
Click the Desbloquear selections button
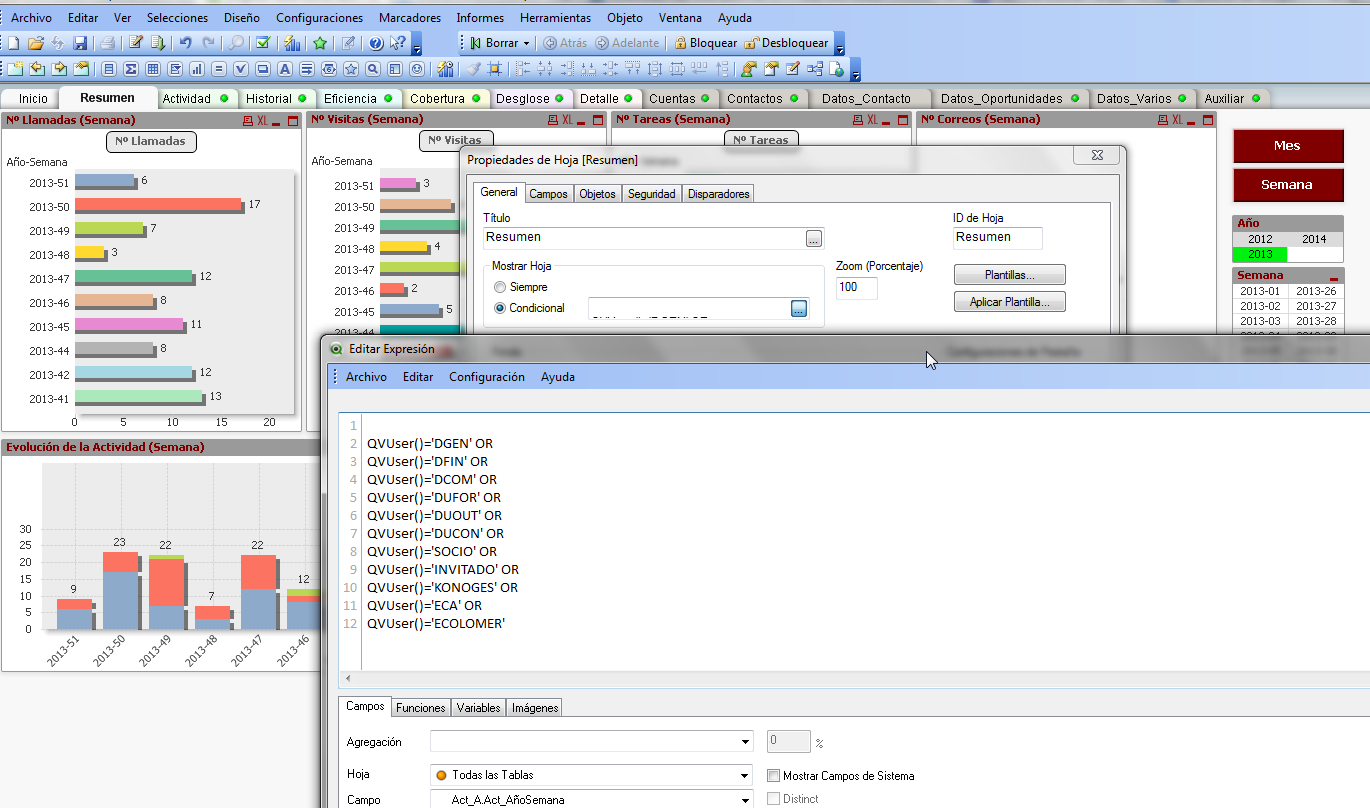tap(786, 43)
